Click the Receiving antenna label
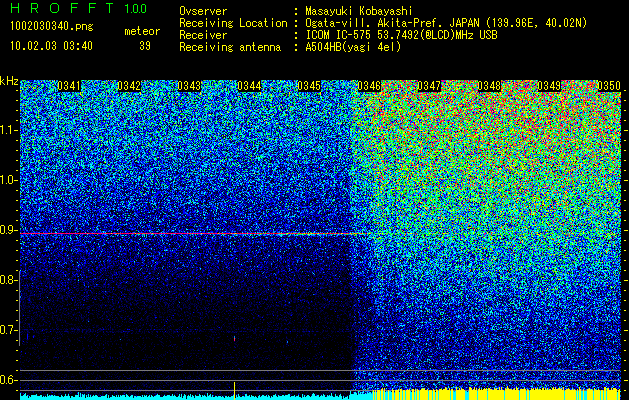 coord(230,47)
